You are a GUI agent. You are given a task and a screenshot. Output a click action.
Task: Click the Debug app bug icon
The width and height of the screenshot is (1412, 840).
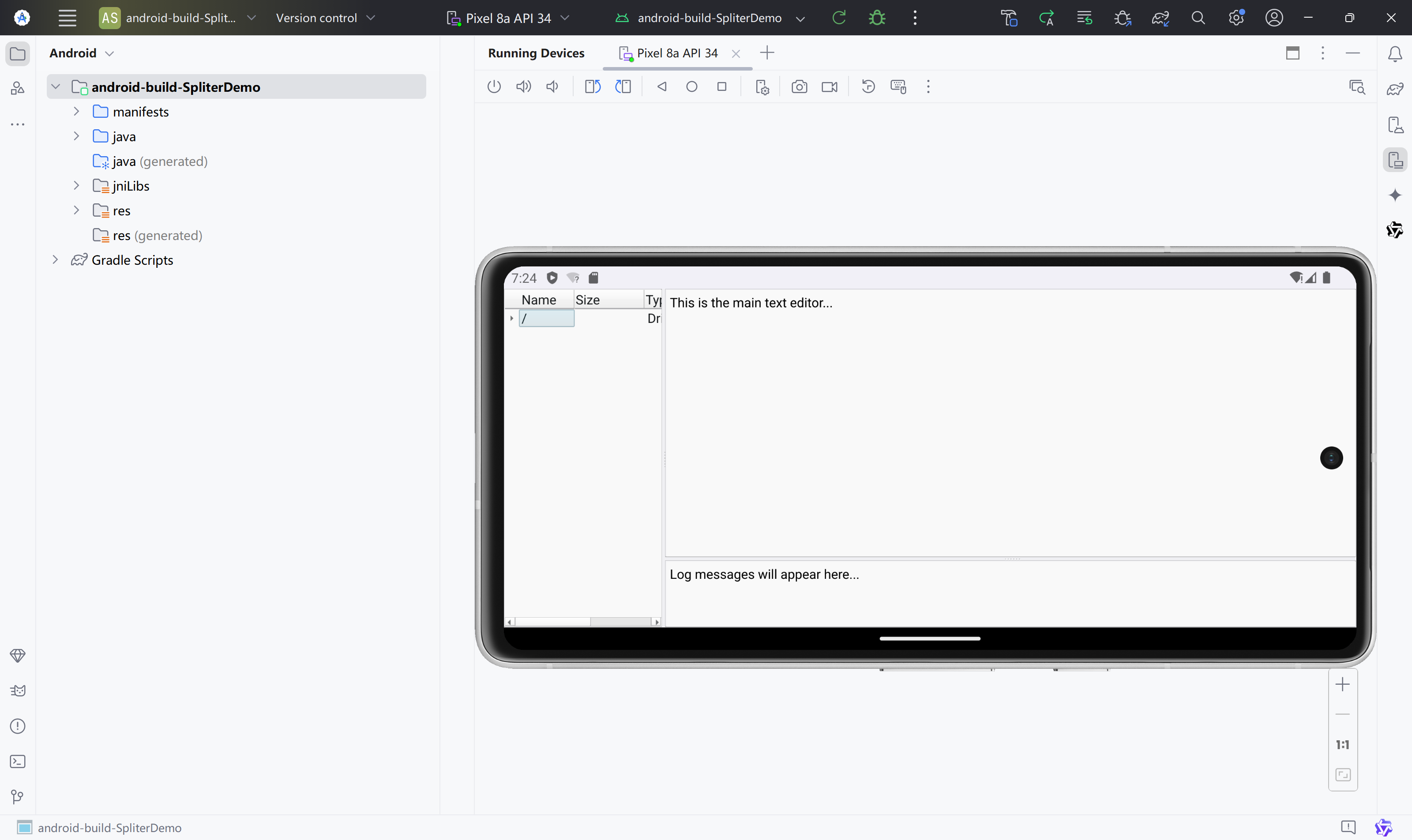(876, 18)
